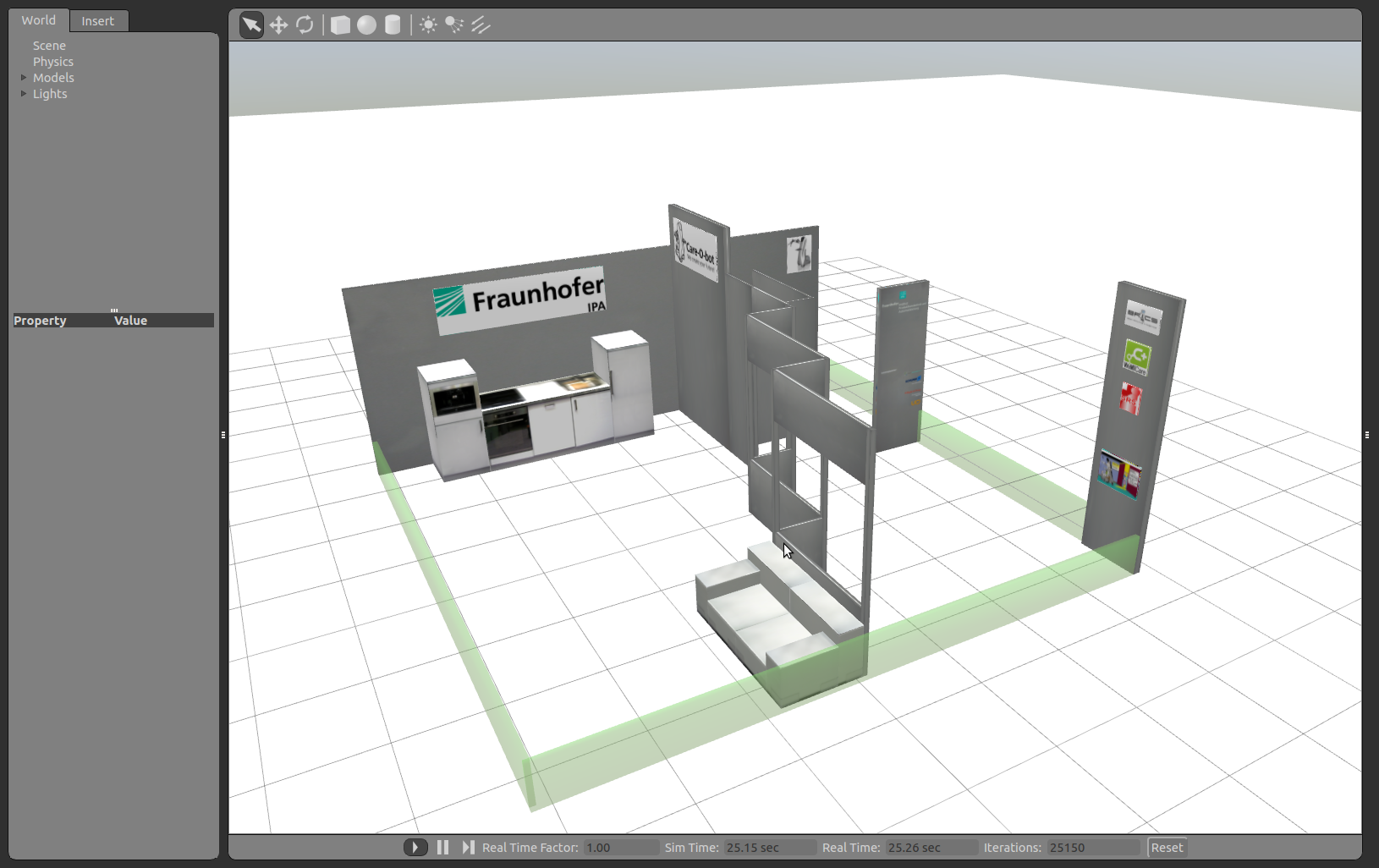Add a directional light
The height and width of the screenshot is (868, 1379).
[x=481, y=25]
